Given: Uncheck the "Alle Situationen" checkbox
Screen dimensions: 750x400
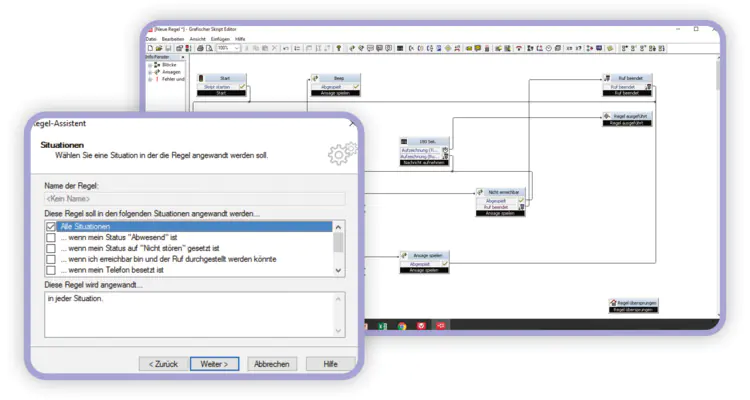Looking at the screenshot, I should pyautogui.click(x=51, y=227).
